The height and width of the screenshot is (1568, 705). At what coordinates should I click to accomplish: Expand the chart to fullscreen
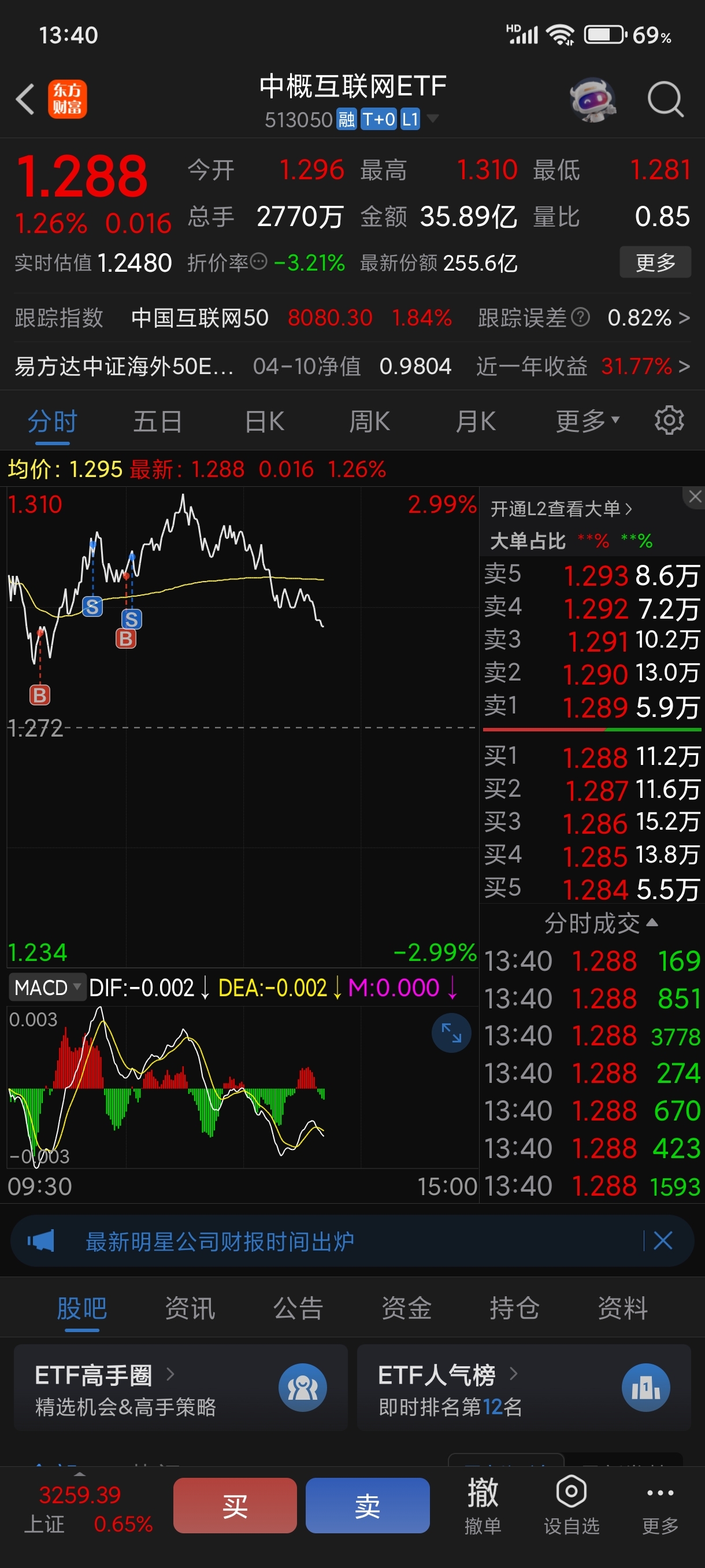(451, 1033)
